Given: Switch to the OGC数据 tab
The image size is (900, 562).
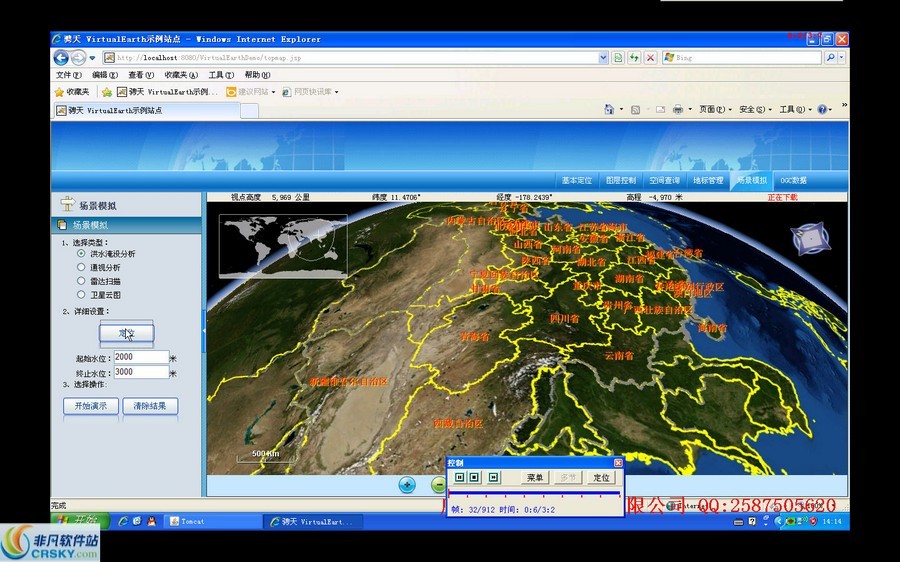Looking at the screenshot, I should 794,180.
